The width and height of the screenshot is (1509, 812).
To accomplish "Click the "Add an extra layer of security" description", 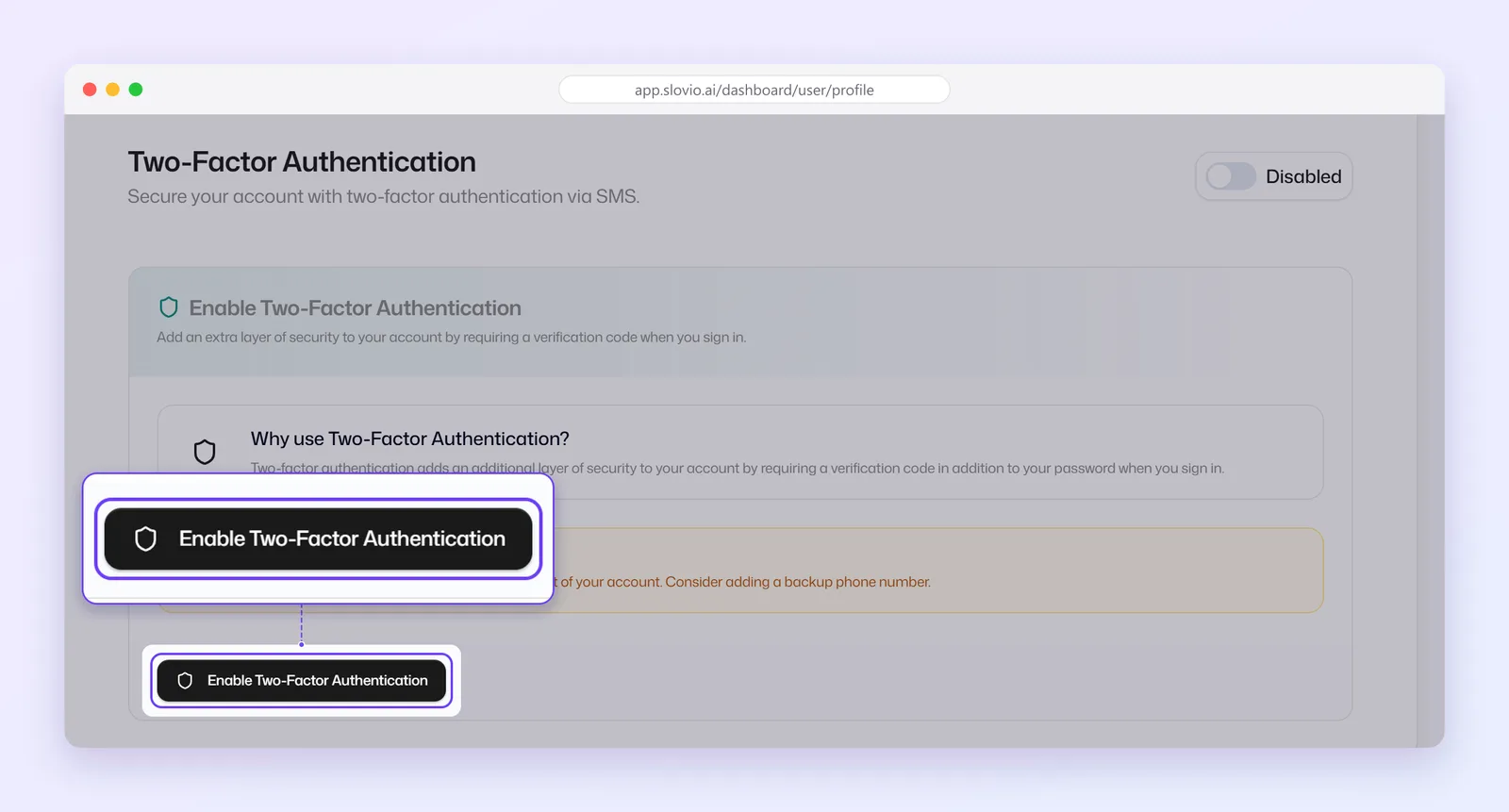I will point(452,338).
